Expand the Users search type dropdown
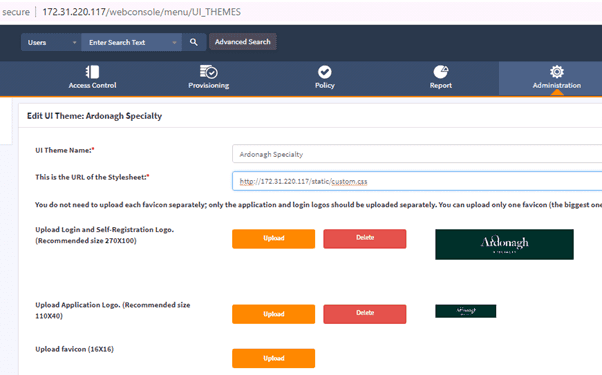Image resolution: width=602 pixels, height=375 pixels. pyautogui.click(x=51, y=42)
